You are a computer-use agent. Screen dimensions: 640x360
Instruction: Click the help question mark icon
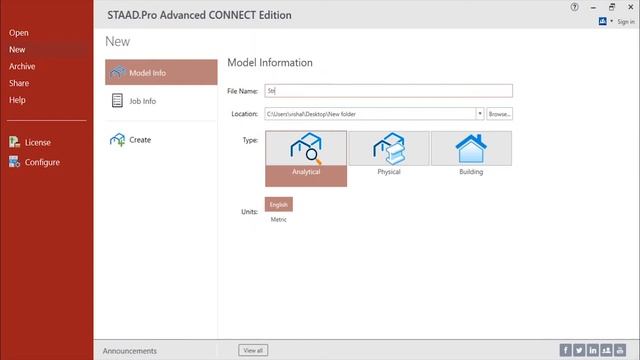[575, 7]
